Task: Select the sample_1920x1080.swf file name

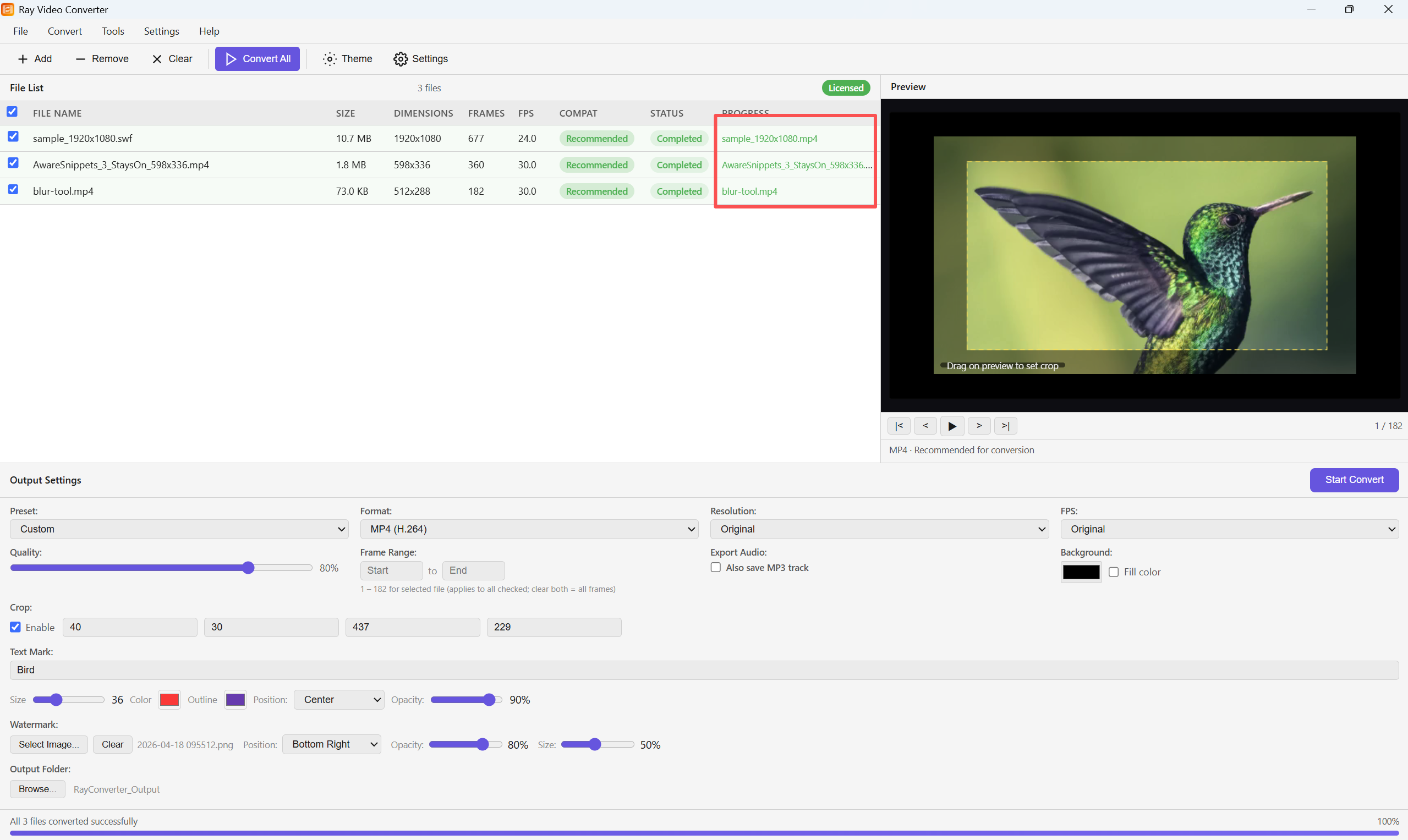Action: point(83,138)
